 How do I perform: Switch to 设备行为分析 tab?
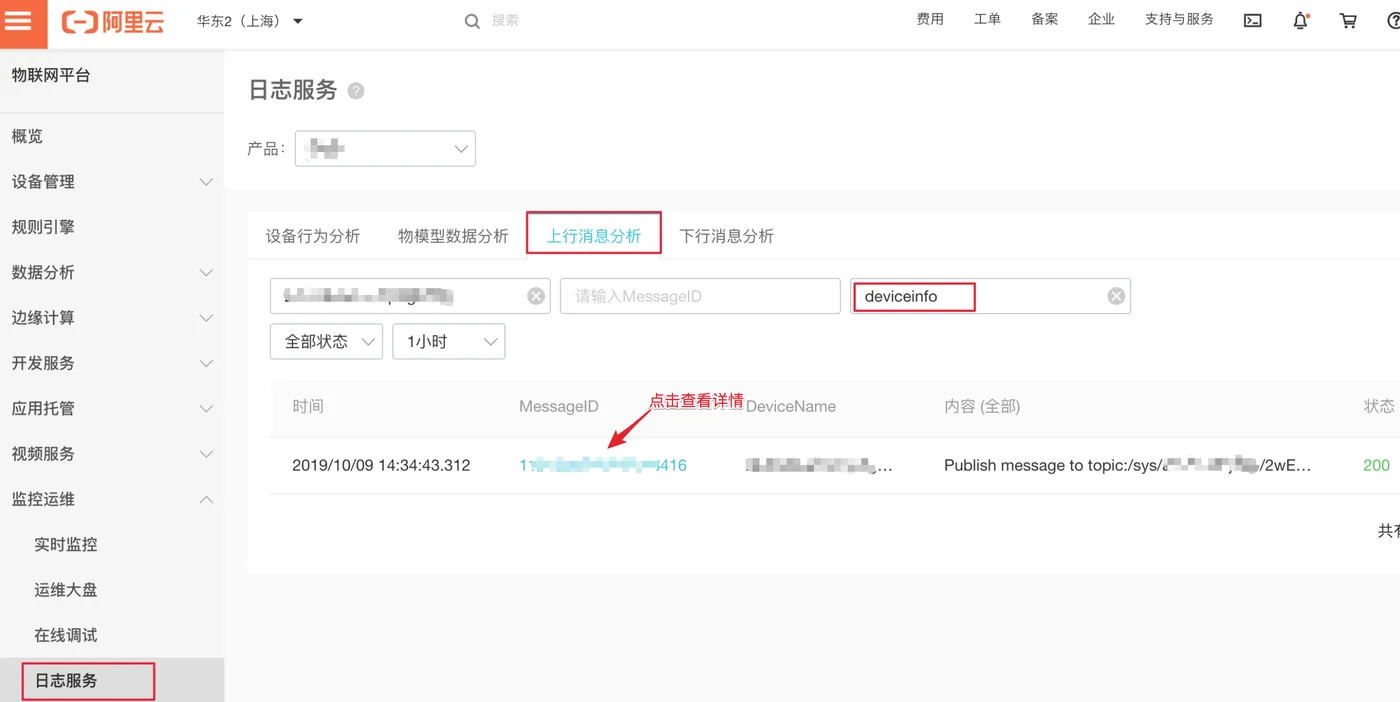[313, 236]
